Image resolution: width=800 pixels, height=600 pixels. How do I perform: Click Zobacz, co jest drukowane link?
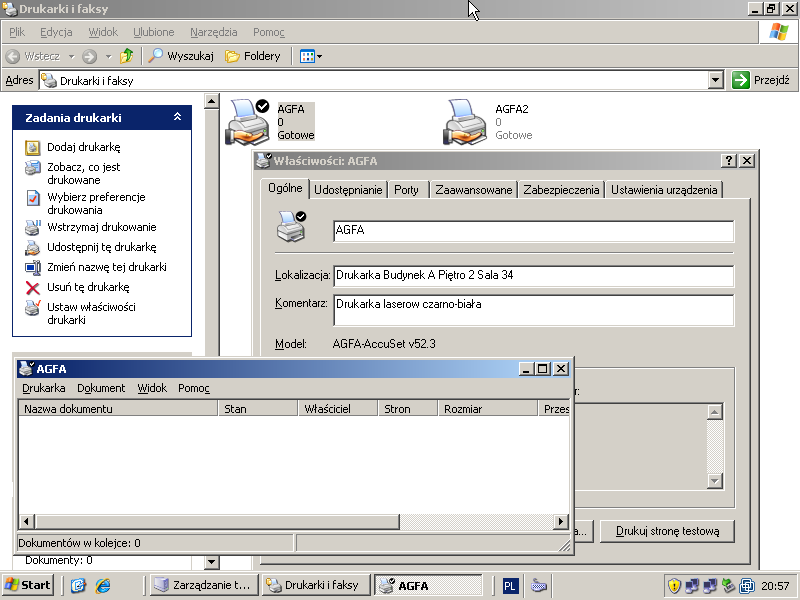[84, 173]
